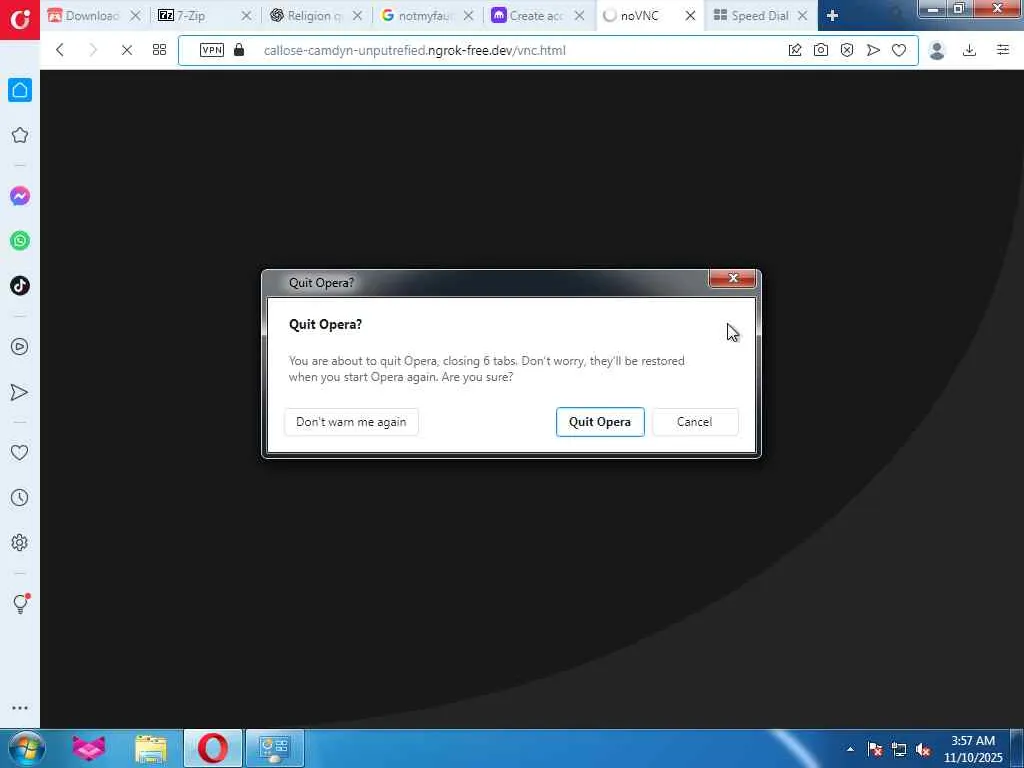Close the 7-Zip tab

pyautogui.click(x=246, y=16)
